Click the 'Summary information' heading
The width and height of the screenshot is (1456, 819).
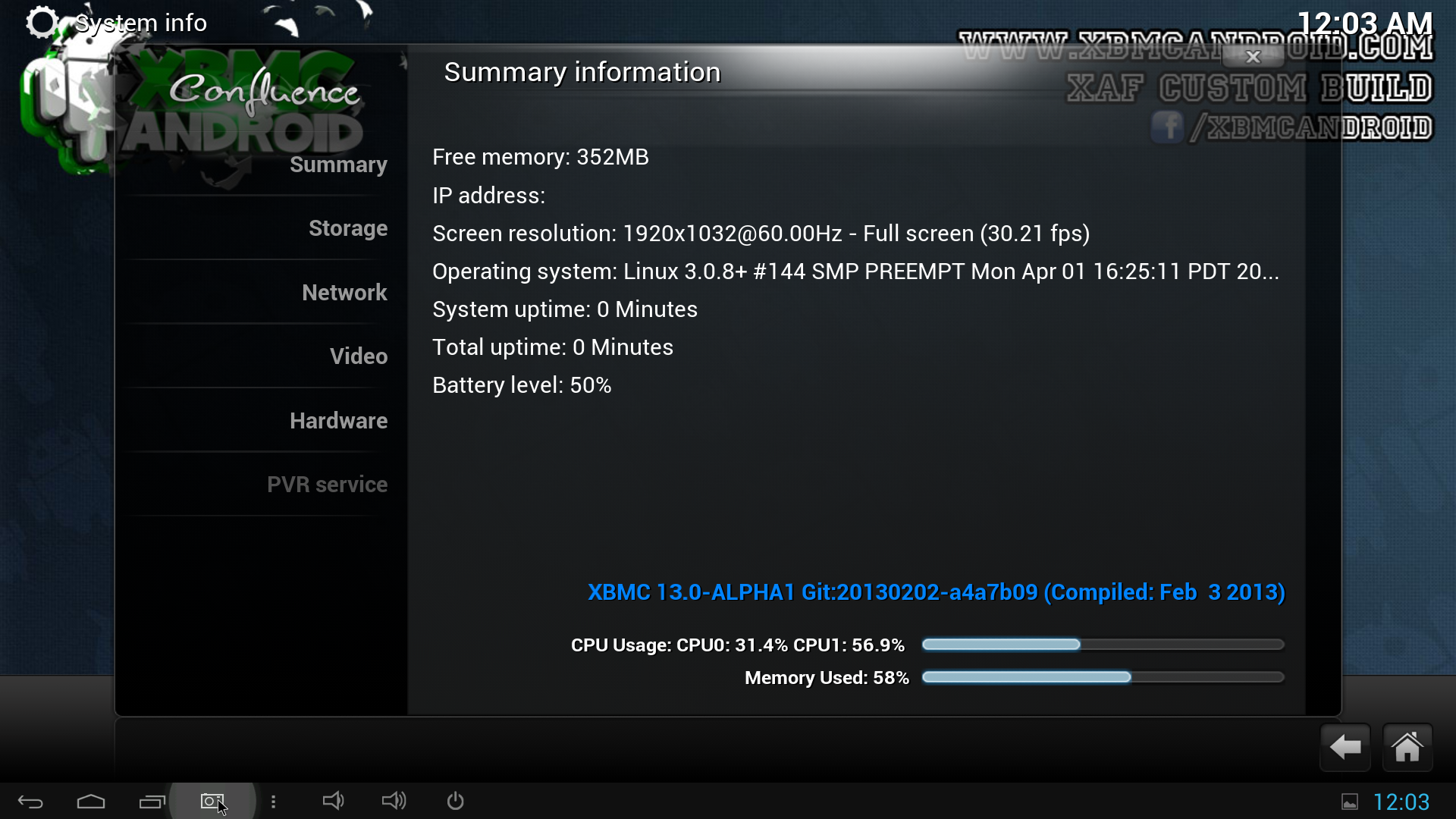point(582,72)
